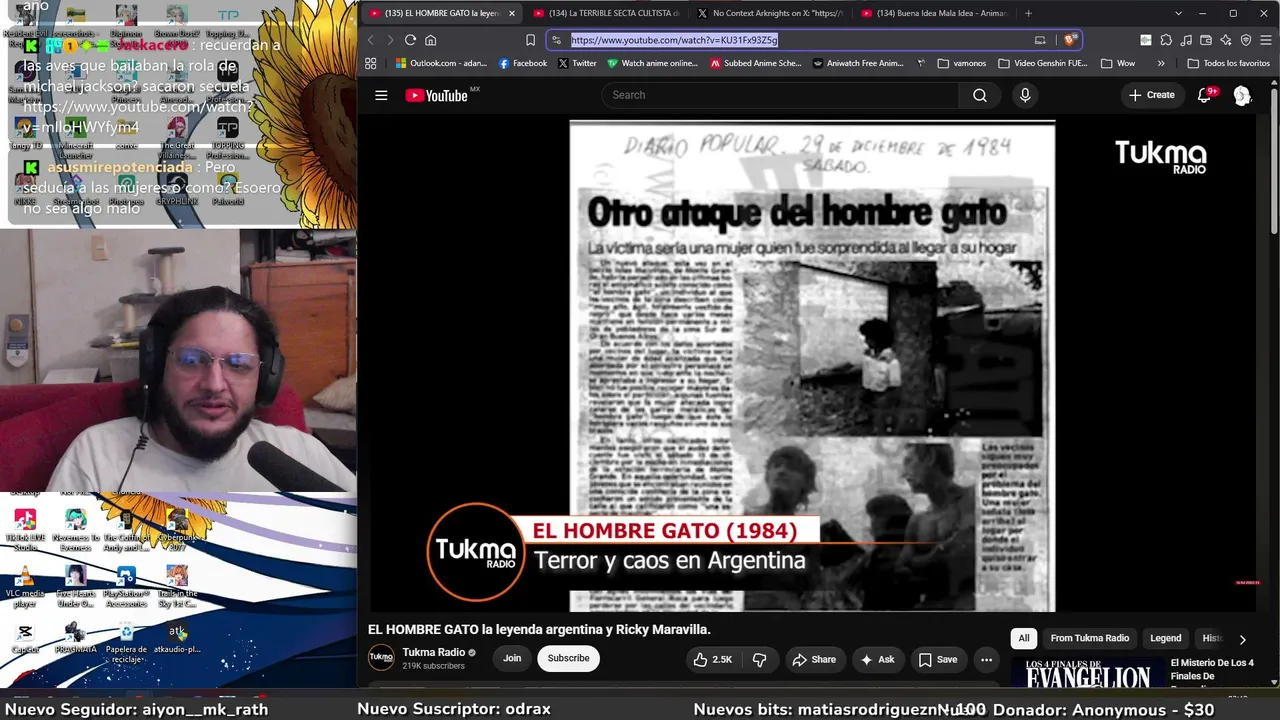Close the EL HOMBRE GATO tab

click(x=512, y=13)
